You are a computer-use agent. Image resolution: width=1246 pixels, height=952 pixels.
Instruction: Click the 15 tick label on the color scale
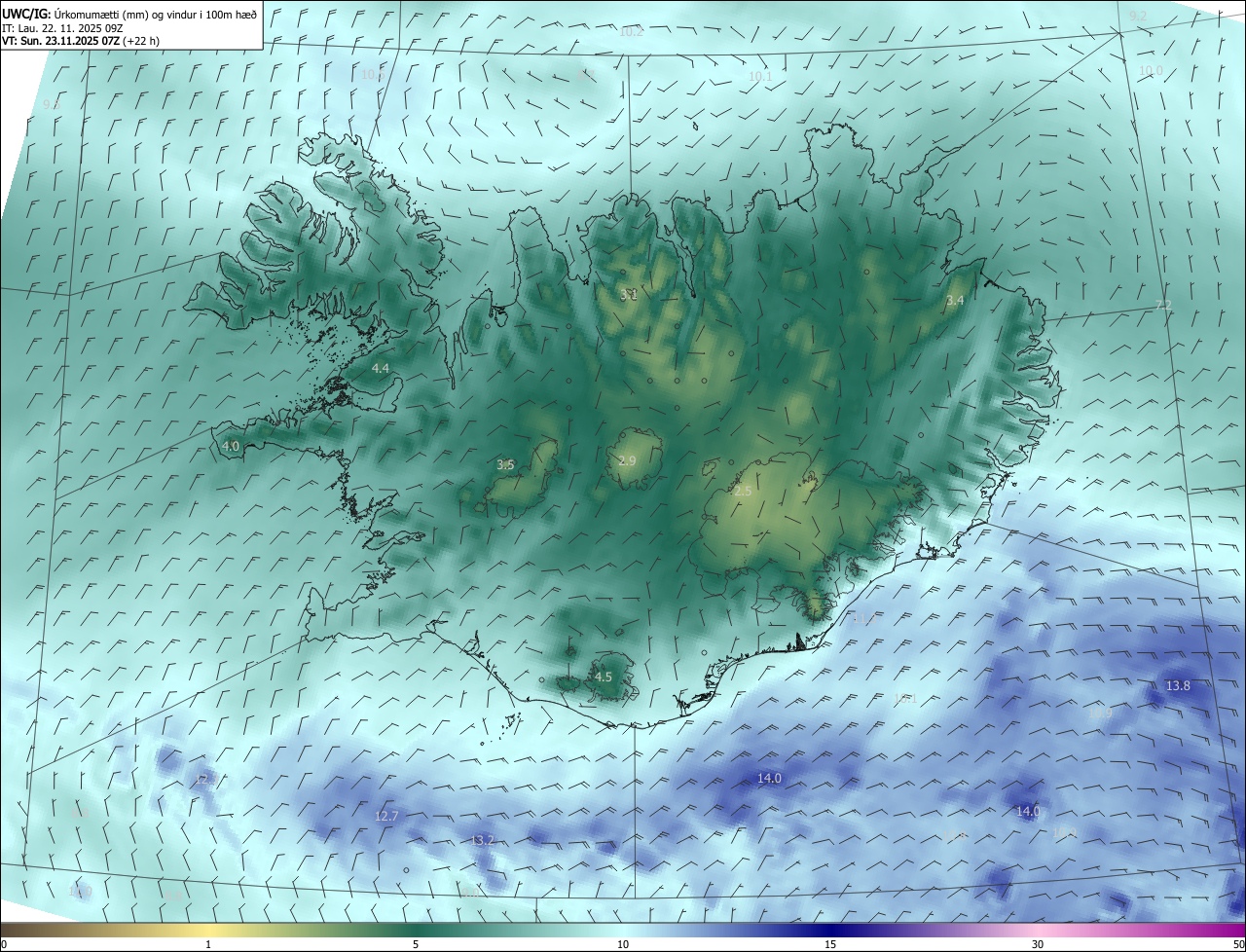(830, 944)
